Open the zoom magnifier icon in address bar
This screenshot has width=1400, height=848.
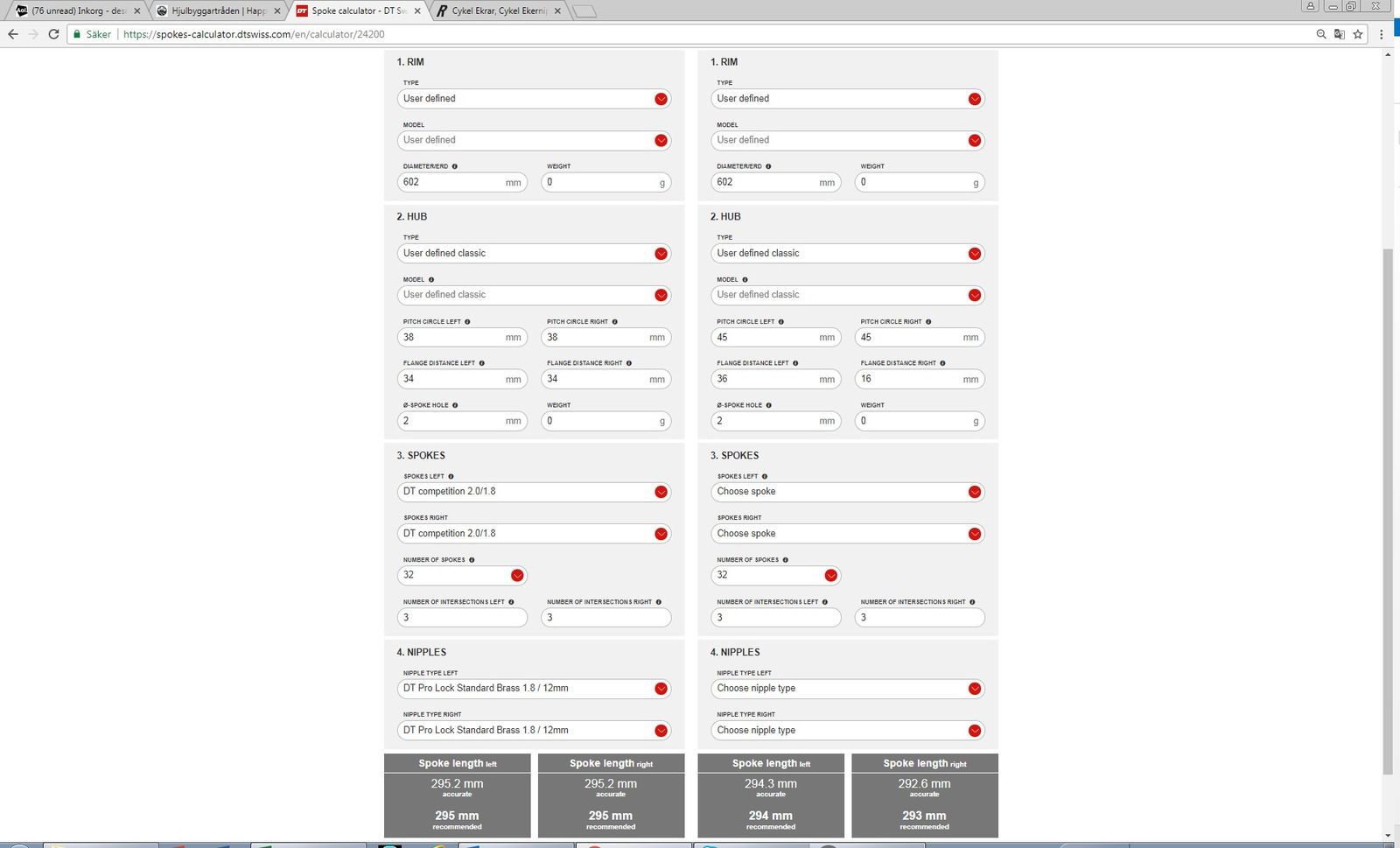(1321, 34)
